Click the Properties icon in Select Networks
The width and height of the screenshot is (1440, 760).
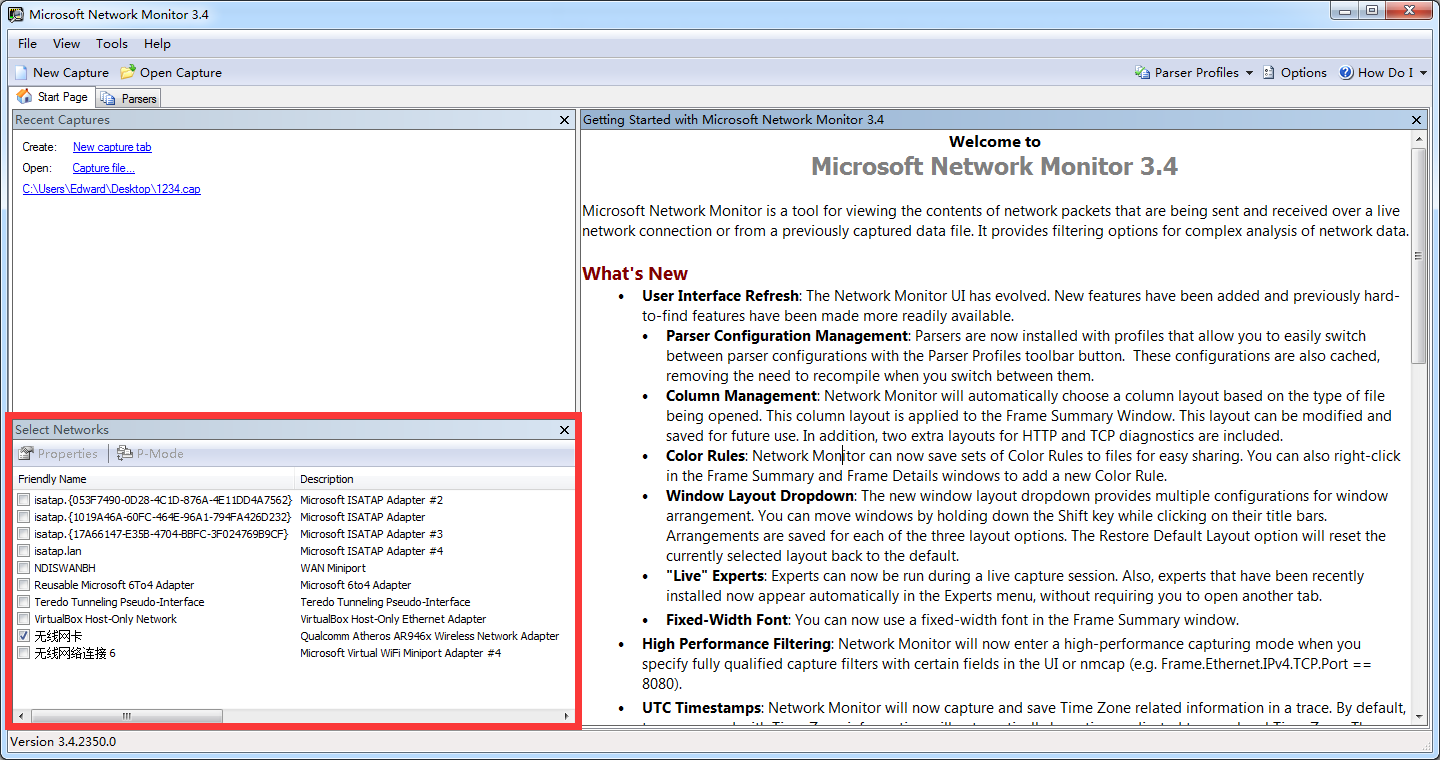(24, 453)
